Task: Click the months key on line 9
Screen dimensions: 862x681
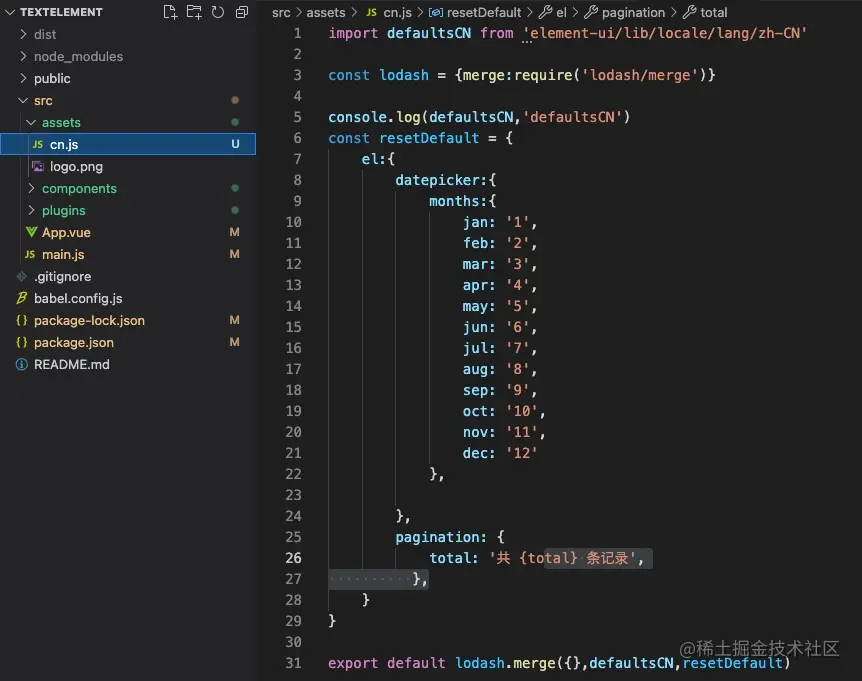Action: click(x=454, y=201)
